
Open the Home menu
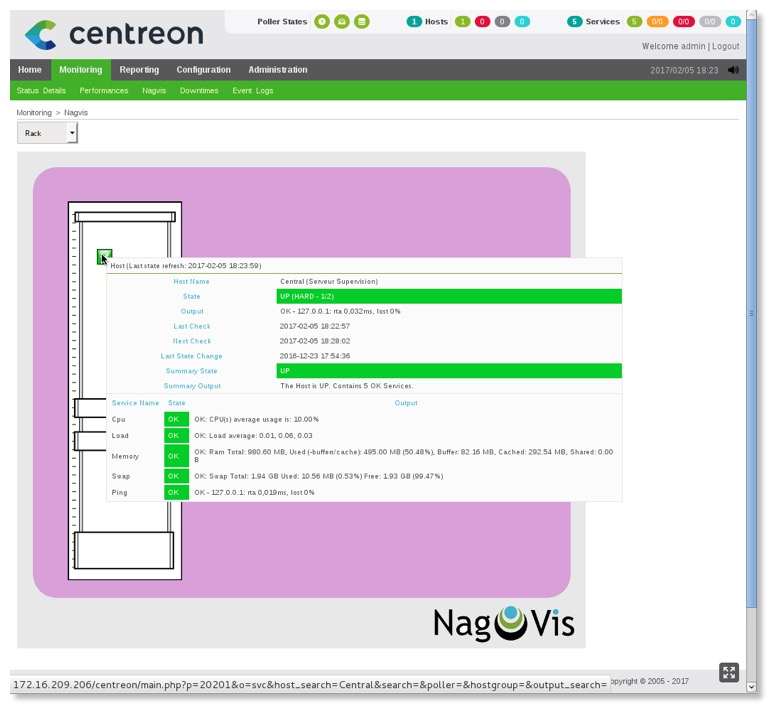(x=30, y=70)
